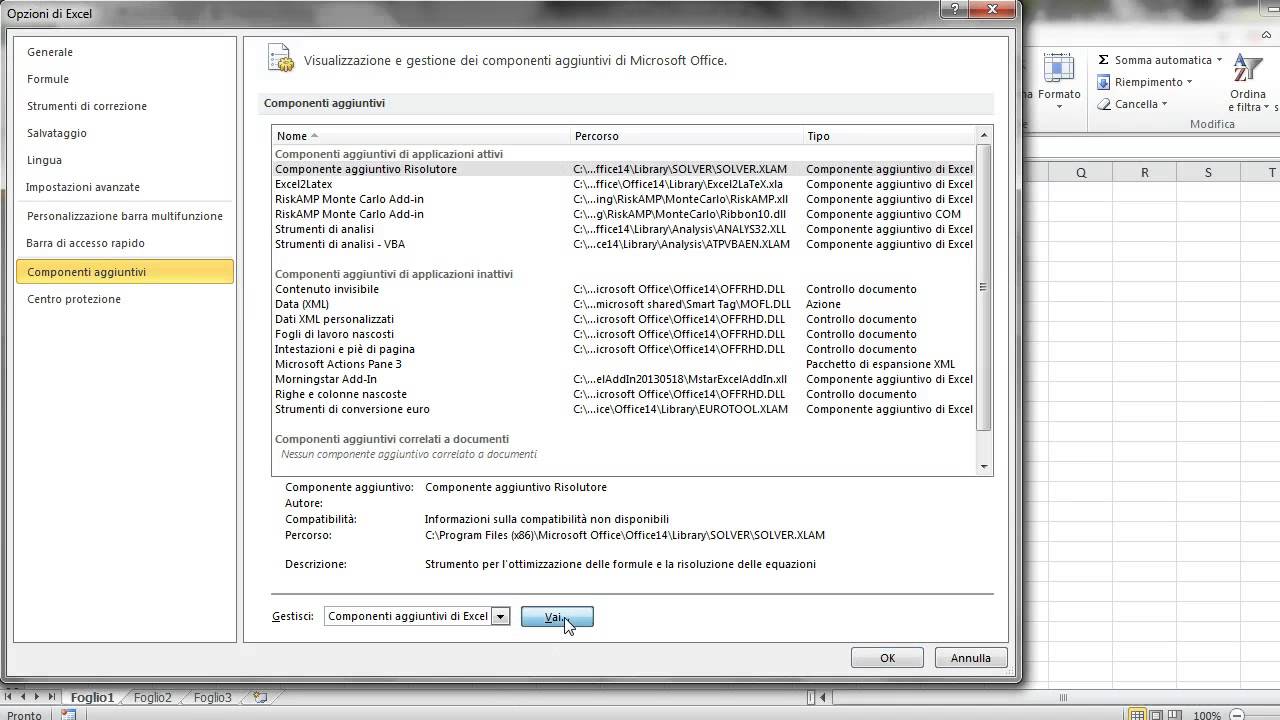This screenshot has width=1280, height=720.
Task: Click the add-in list vertical scrollbar thumb
Action: pyautogui.click(x=984, y=287)
